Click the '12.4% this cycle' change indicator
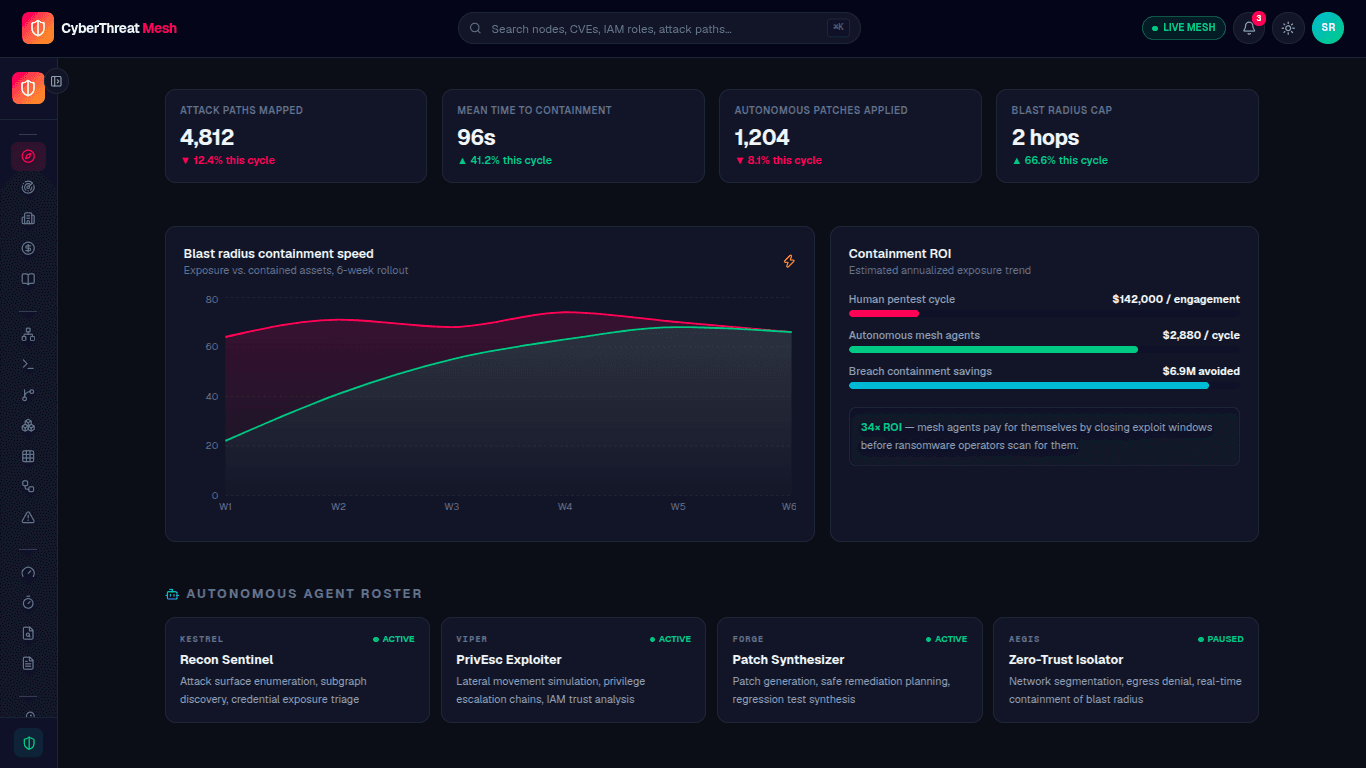The height and width of the screenshot is (768, 1366). (227, 160)
